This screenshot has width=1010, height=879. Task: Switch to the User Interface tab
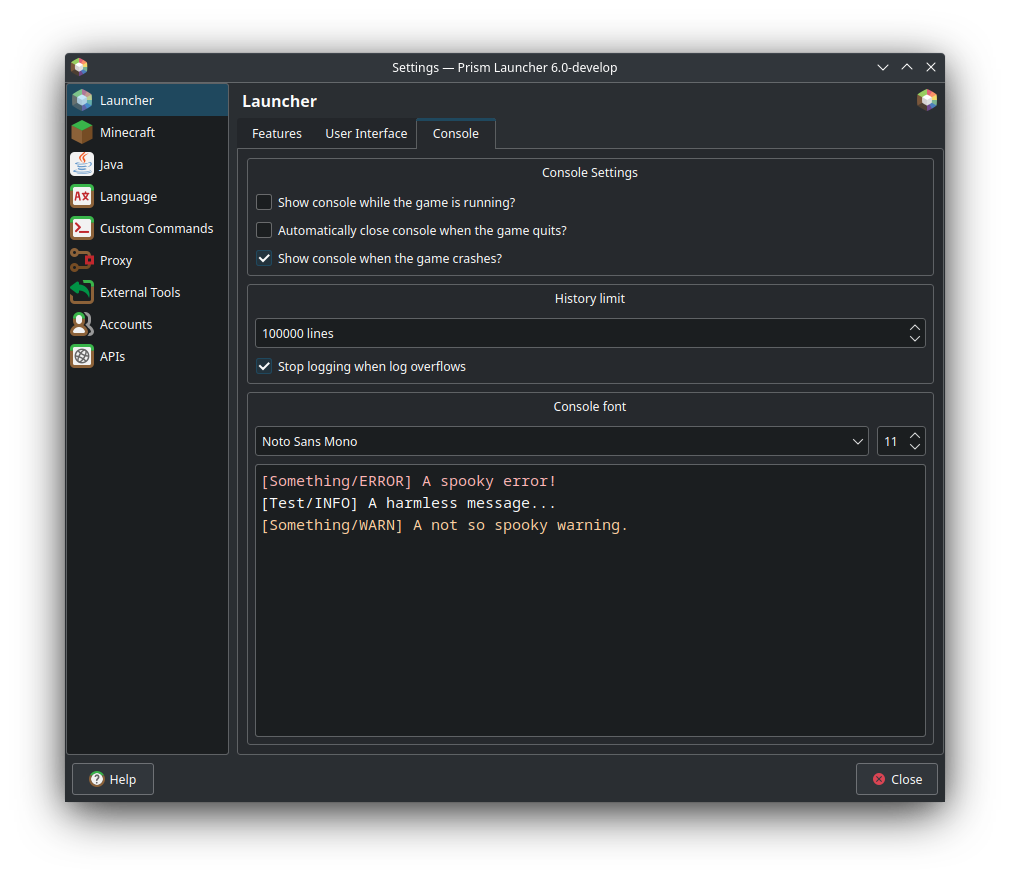click(x=366, y=133)
